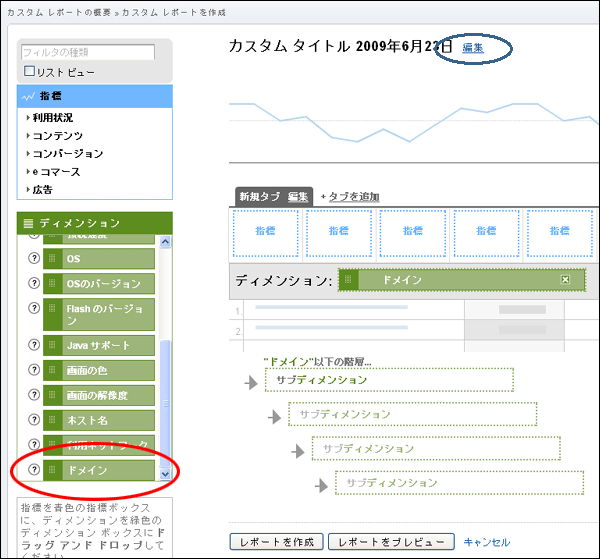Click the dimension list scroll-down arrow
Image resolution: width=600 pixels, height=559 pixels.
165,474
